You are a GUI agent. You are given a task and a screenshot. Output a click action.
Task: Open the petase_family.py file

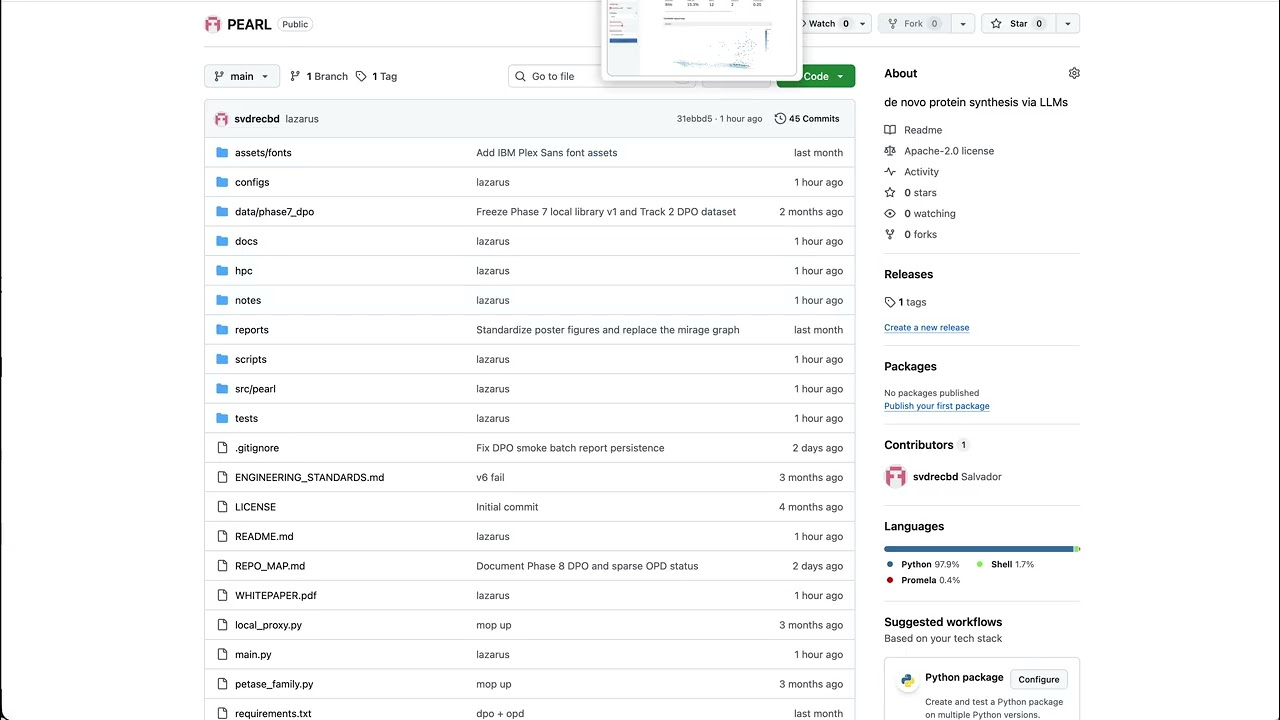274,684
